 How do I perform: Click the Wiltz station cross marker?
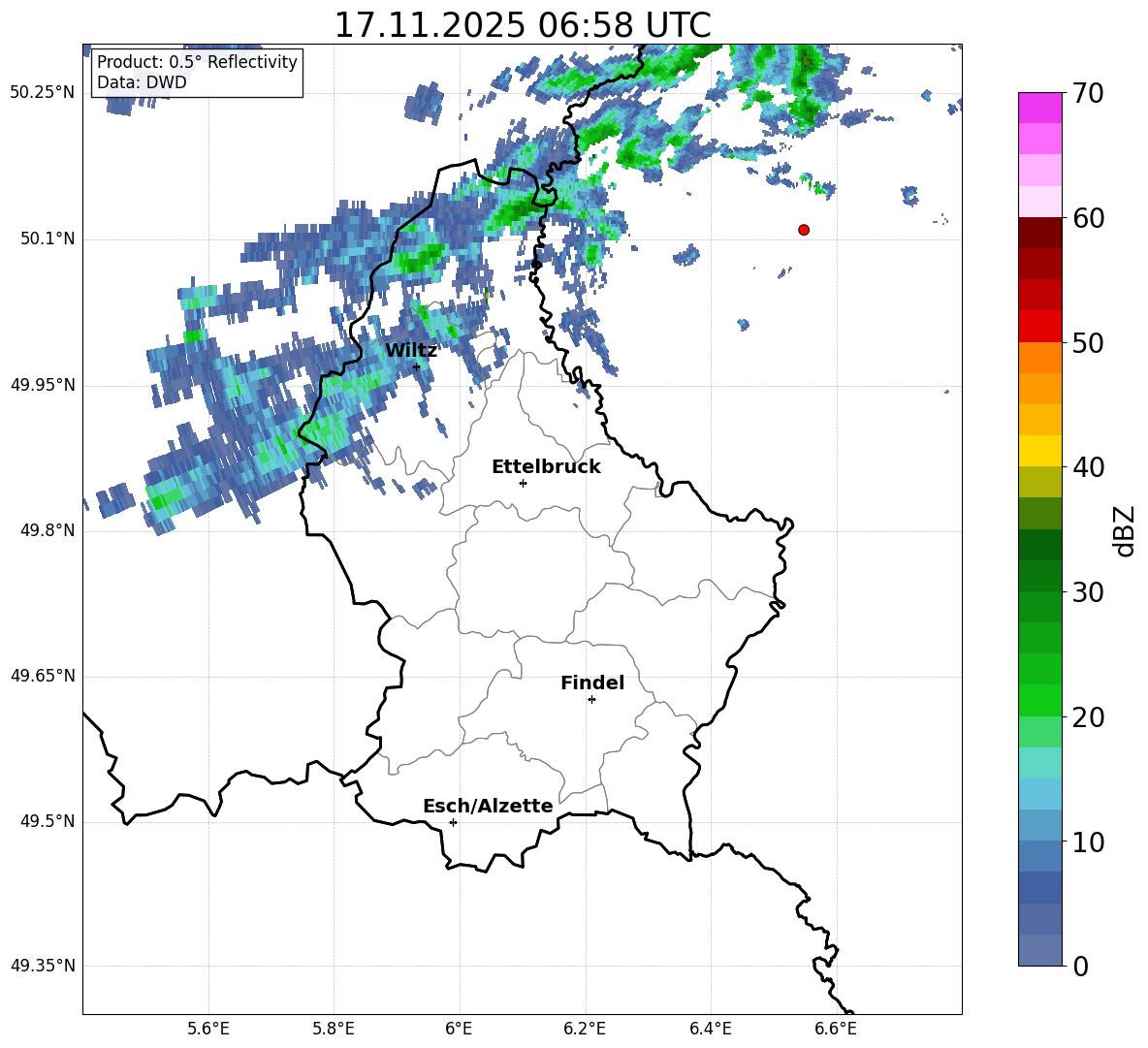pos(416,367)
